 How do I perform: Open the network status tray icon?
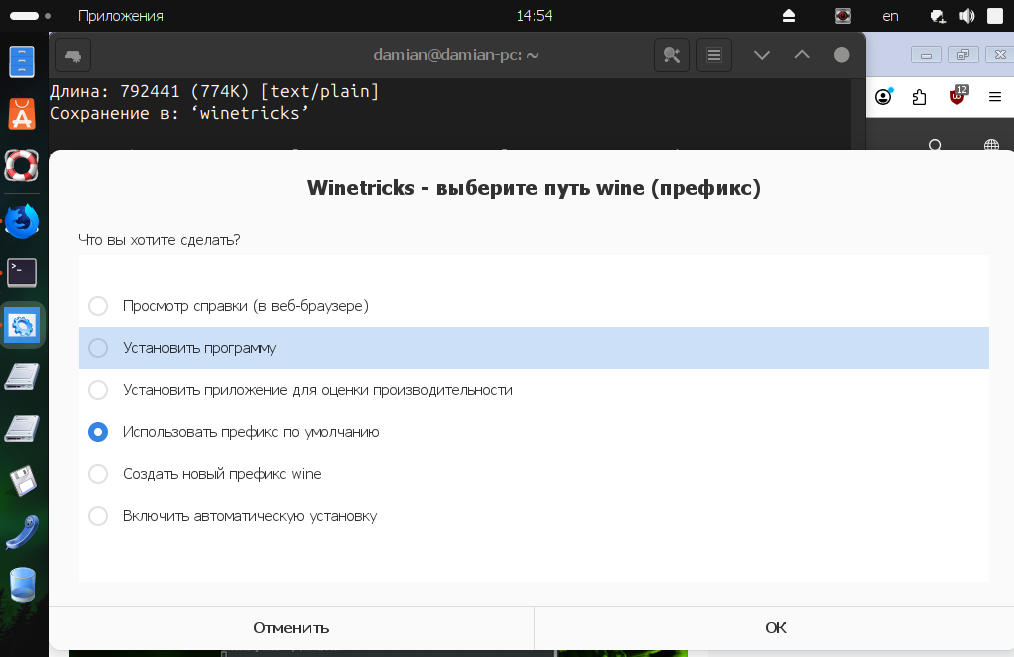[x=938, y=16]
